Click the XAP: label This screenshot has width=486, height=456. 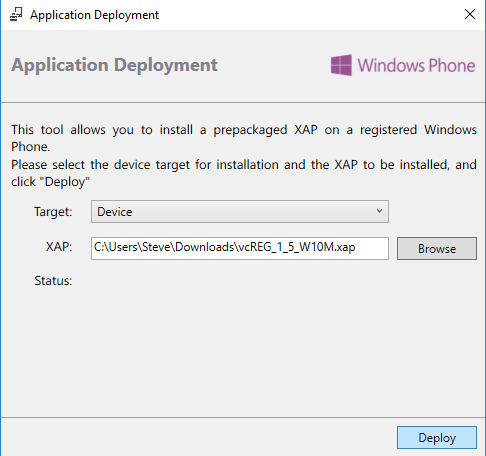tap(59, 247)
